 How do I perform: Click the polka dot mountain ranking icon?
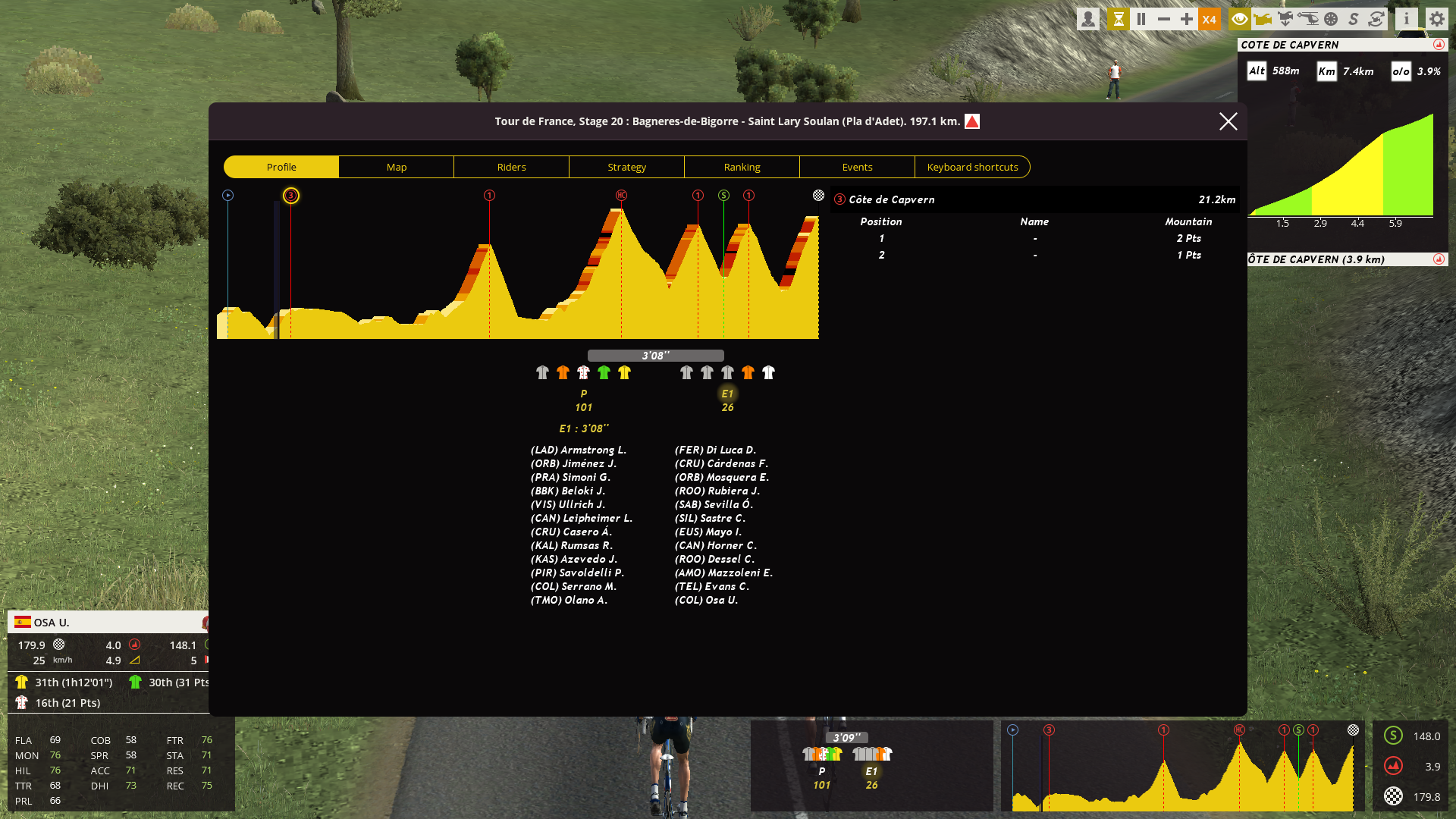(x=21, y=702)
